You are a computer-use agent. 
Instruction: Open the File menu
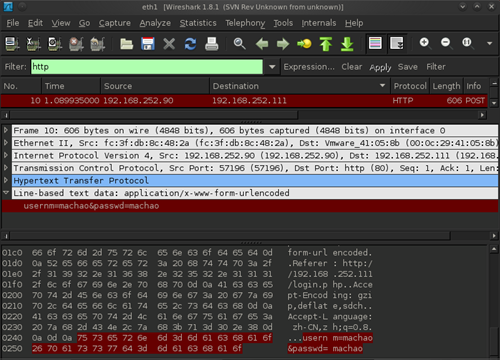[13, 23]
